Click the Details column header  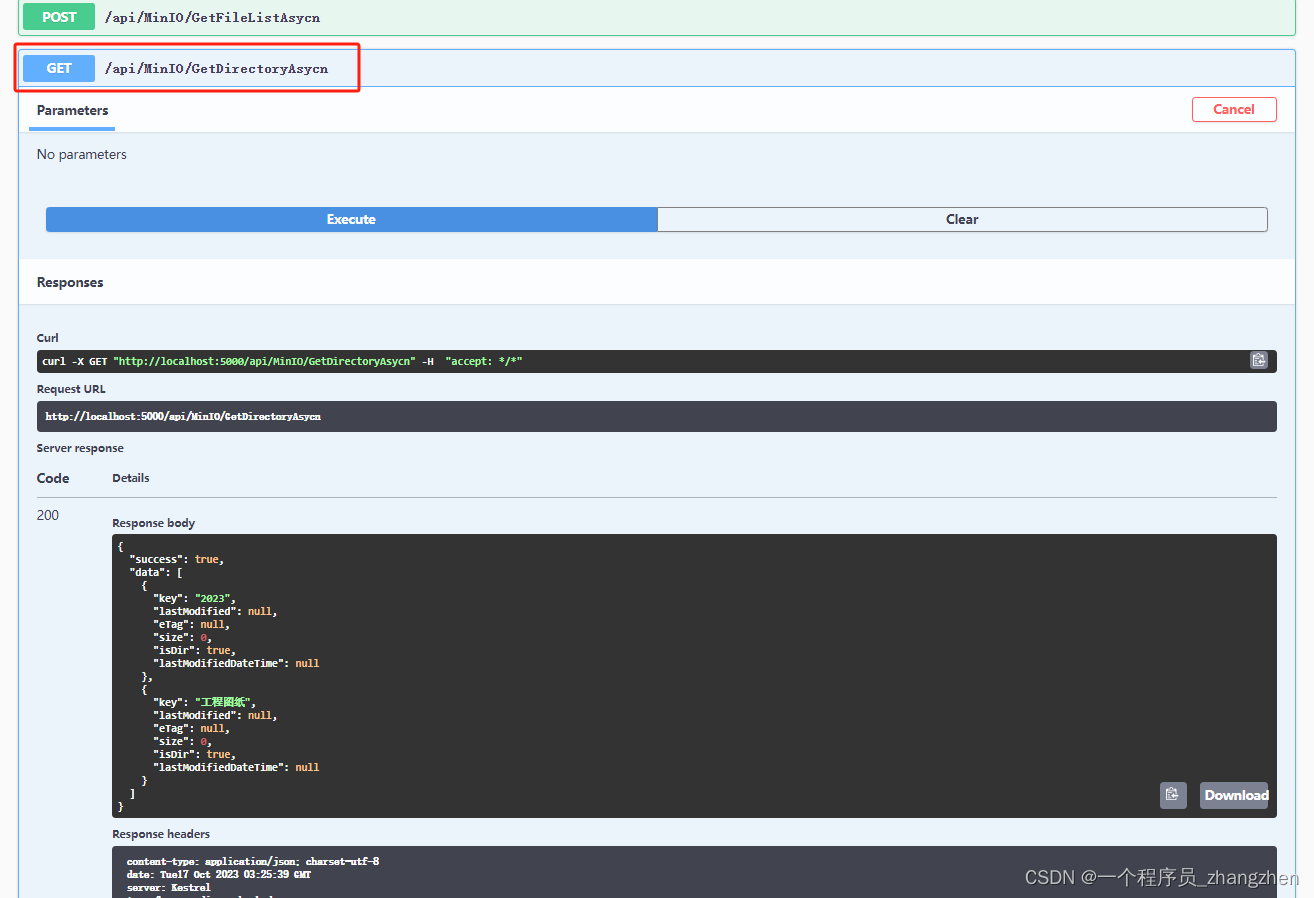tap(131, 478)
